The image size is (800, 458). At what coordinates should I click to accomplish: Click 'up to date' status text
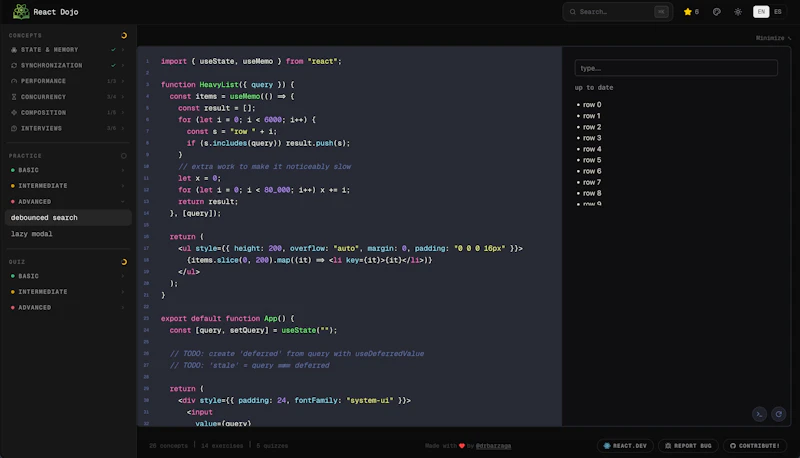point(594,88)
